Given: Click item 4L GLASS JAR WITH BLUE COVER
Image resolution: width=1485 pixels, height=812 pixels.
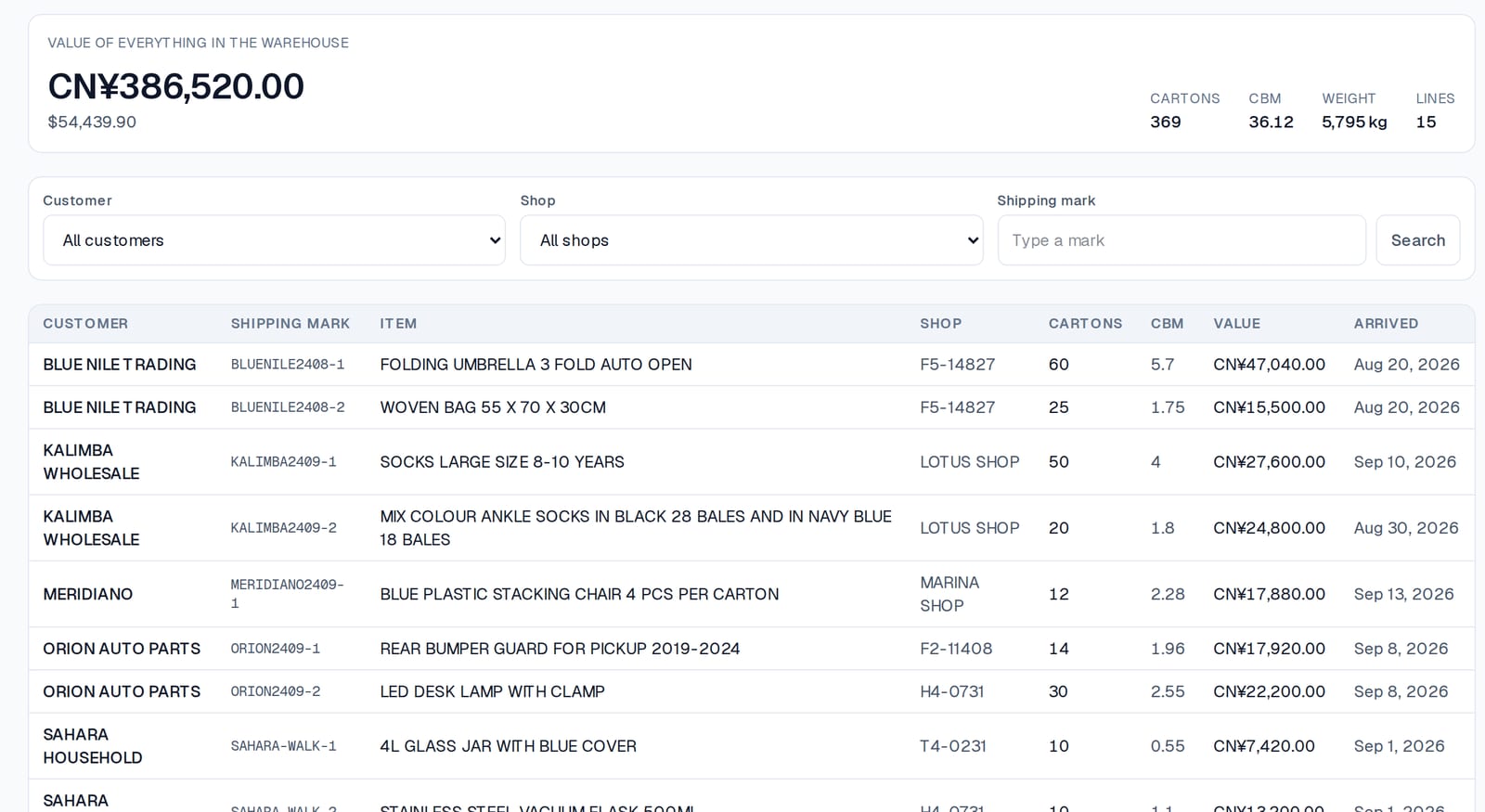Looking at the screenshot, I should [x=508, y=746].
